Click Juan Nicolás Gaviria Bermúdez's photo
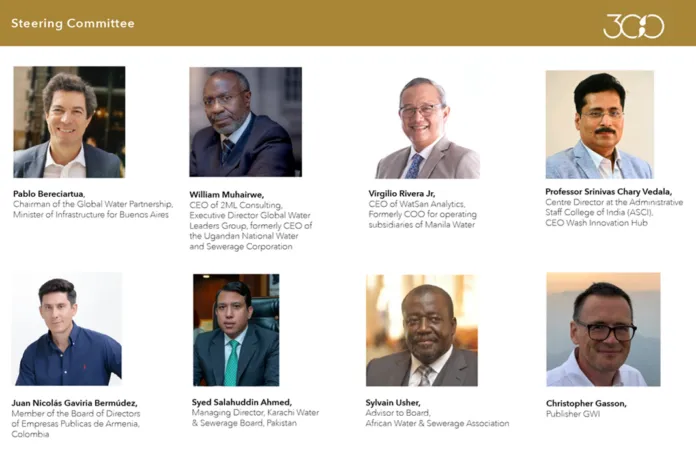This screenshot has height=464, width=696. (x=67, y=329)
